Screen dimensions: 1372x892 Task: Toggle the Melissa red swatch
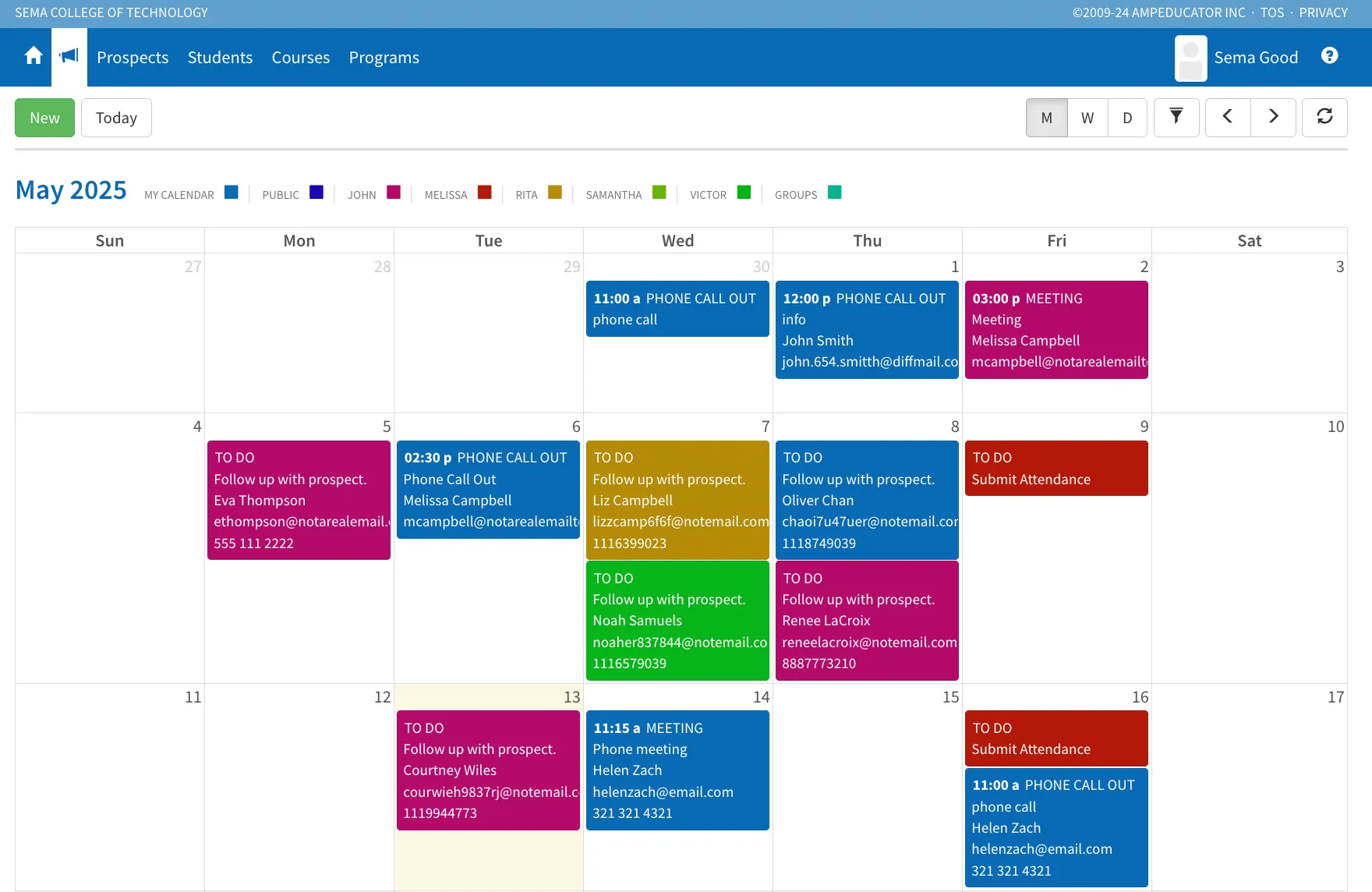point(485,193)
